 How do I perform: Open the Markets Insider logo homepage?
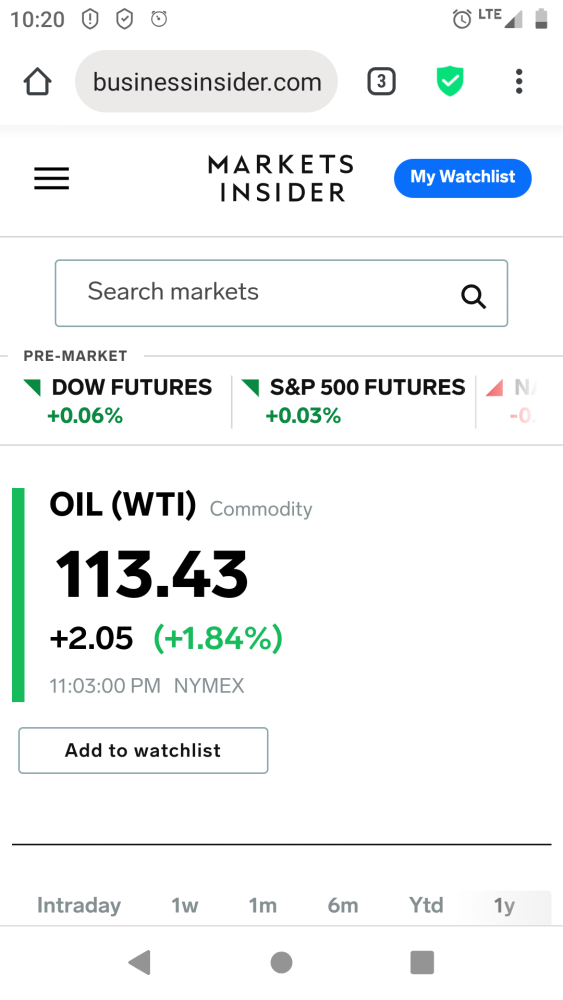click(x=281, y=178)
